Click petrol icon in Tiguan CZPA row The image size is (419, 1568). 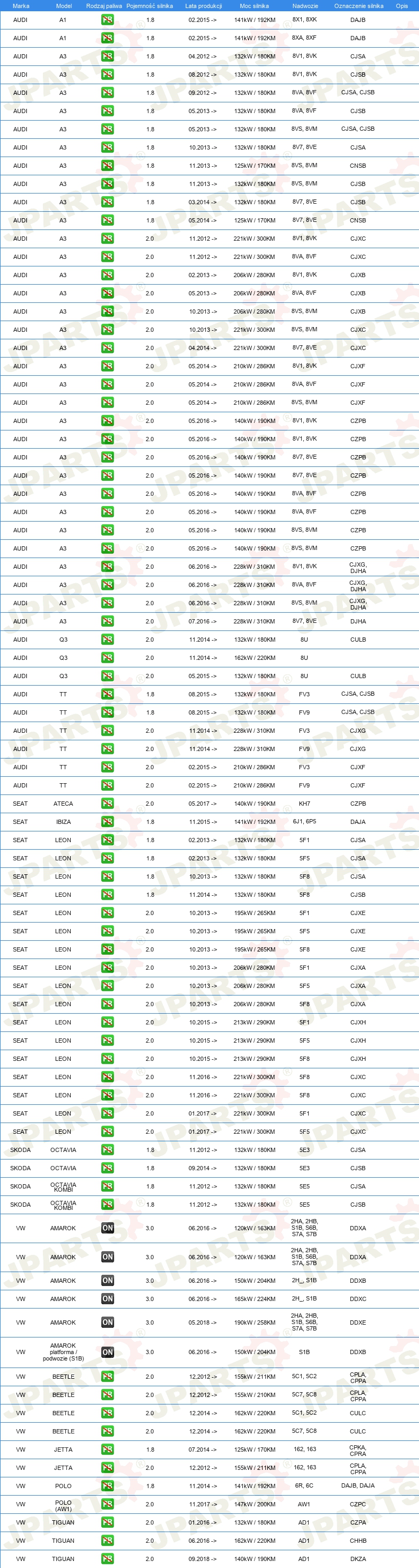[108, 1522]
